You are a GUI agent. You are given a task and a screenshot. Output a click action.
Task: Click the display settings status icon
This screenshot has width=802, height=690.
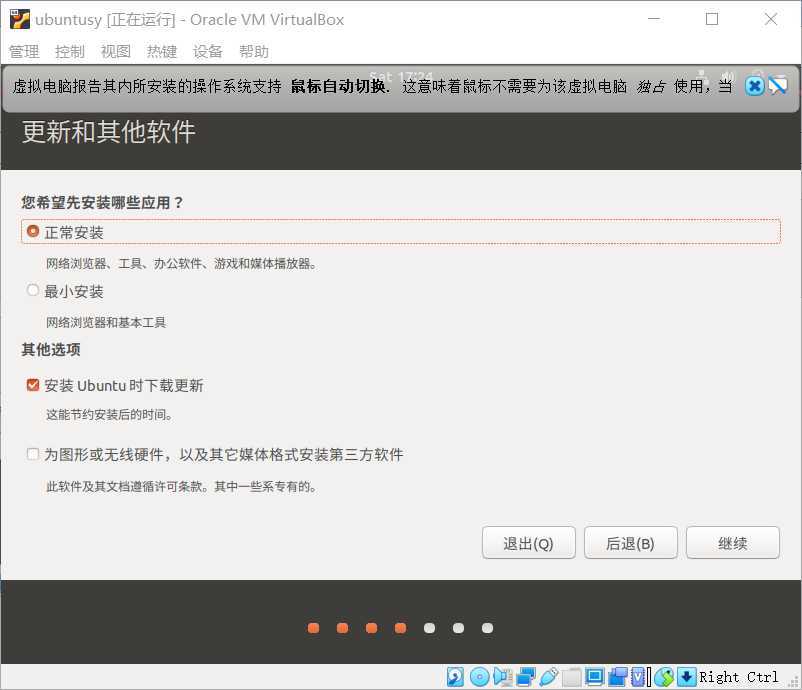point(595,677)
